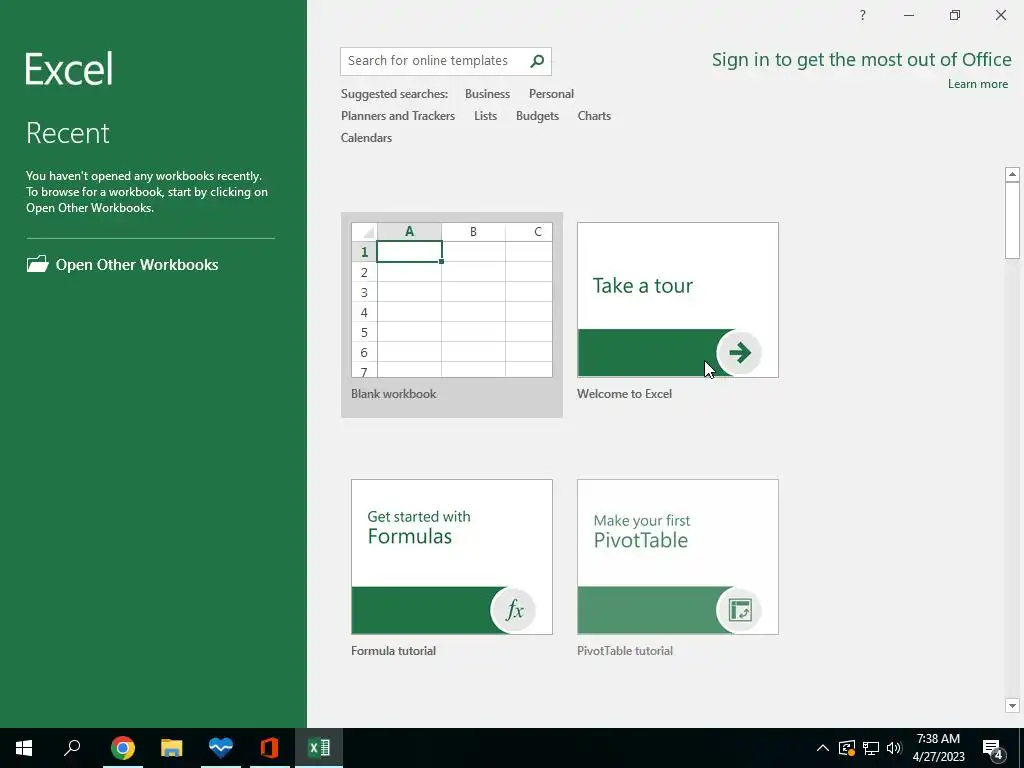The height and width of the screenshot is (768, 1024).
Task: Click the folder icon beside Open Other Workbooks
Action: tap(37, 264)
